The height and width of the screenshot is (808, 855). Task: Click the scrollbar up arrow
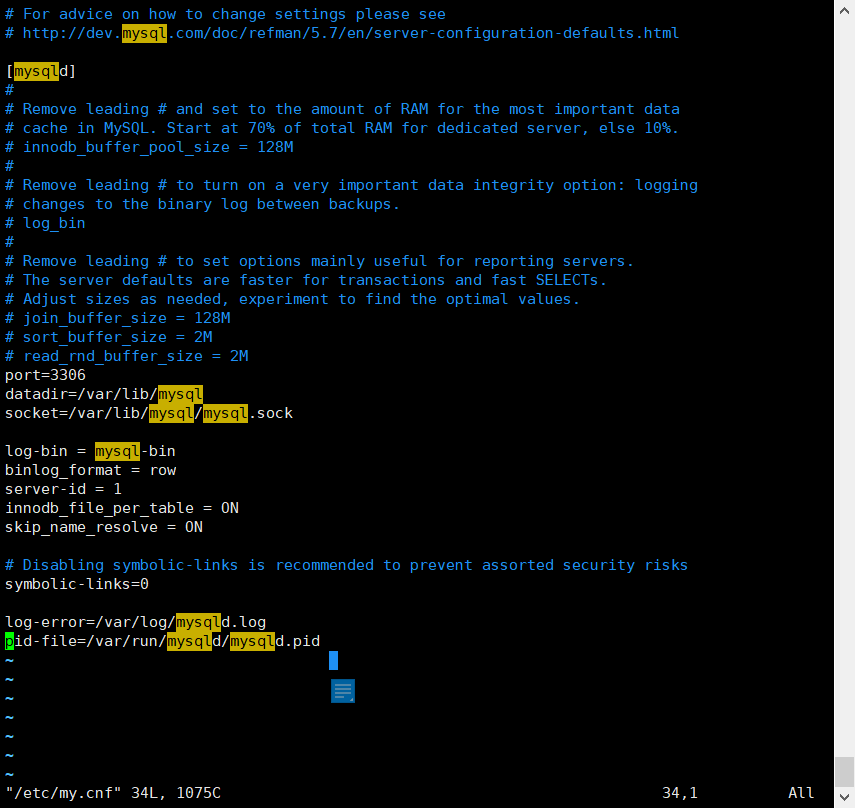click(843, 9)
